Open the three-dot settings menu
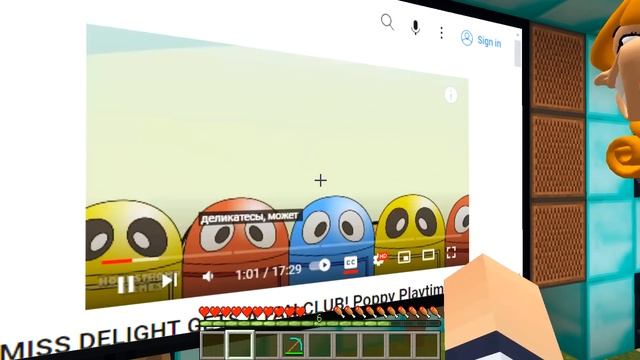The image size is (640, 360). click(442, 33)
